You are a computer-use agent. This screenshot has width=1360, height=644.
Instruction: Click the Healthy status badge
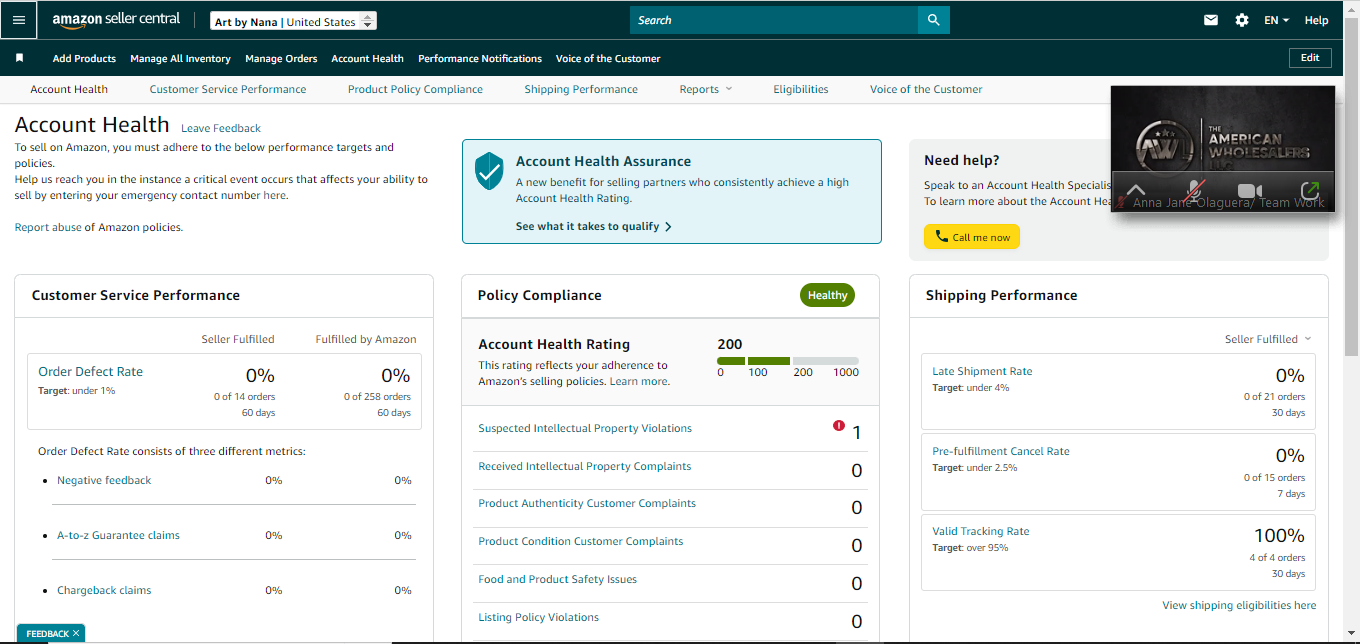tap(827, 295)
